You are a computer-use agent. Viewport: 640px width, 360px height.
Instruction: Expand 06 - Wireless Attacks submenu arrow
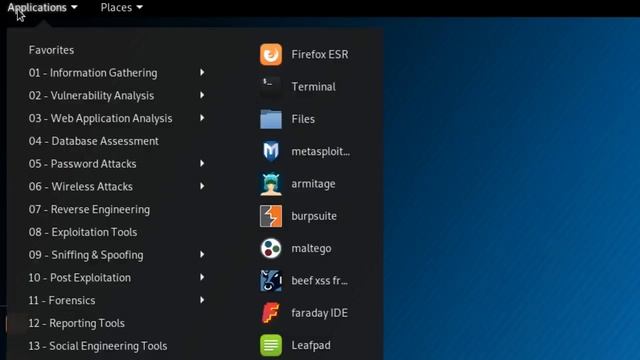202,186
